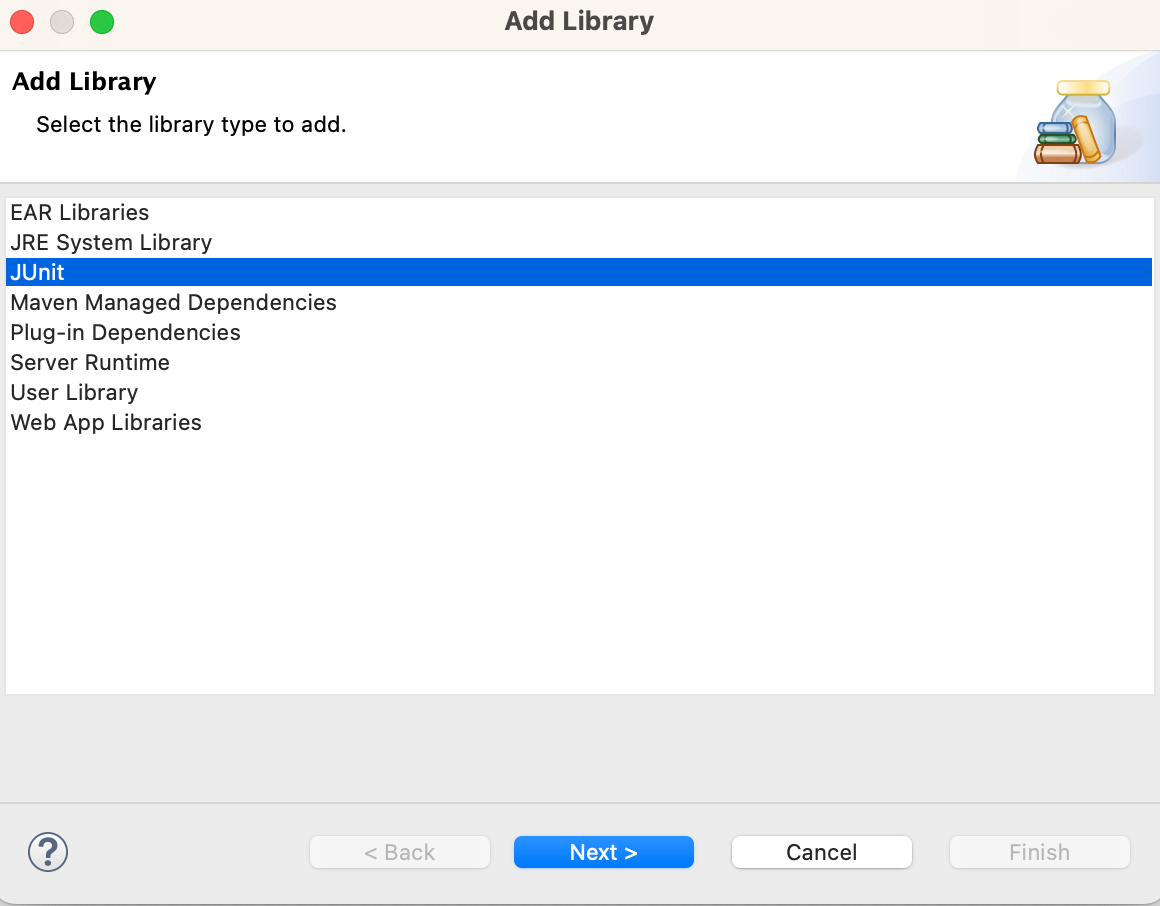1160x906 pixels.
Task: Select Server Runtime library type
Action: 579,362
